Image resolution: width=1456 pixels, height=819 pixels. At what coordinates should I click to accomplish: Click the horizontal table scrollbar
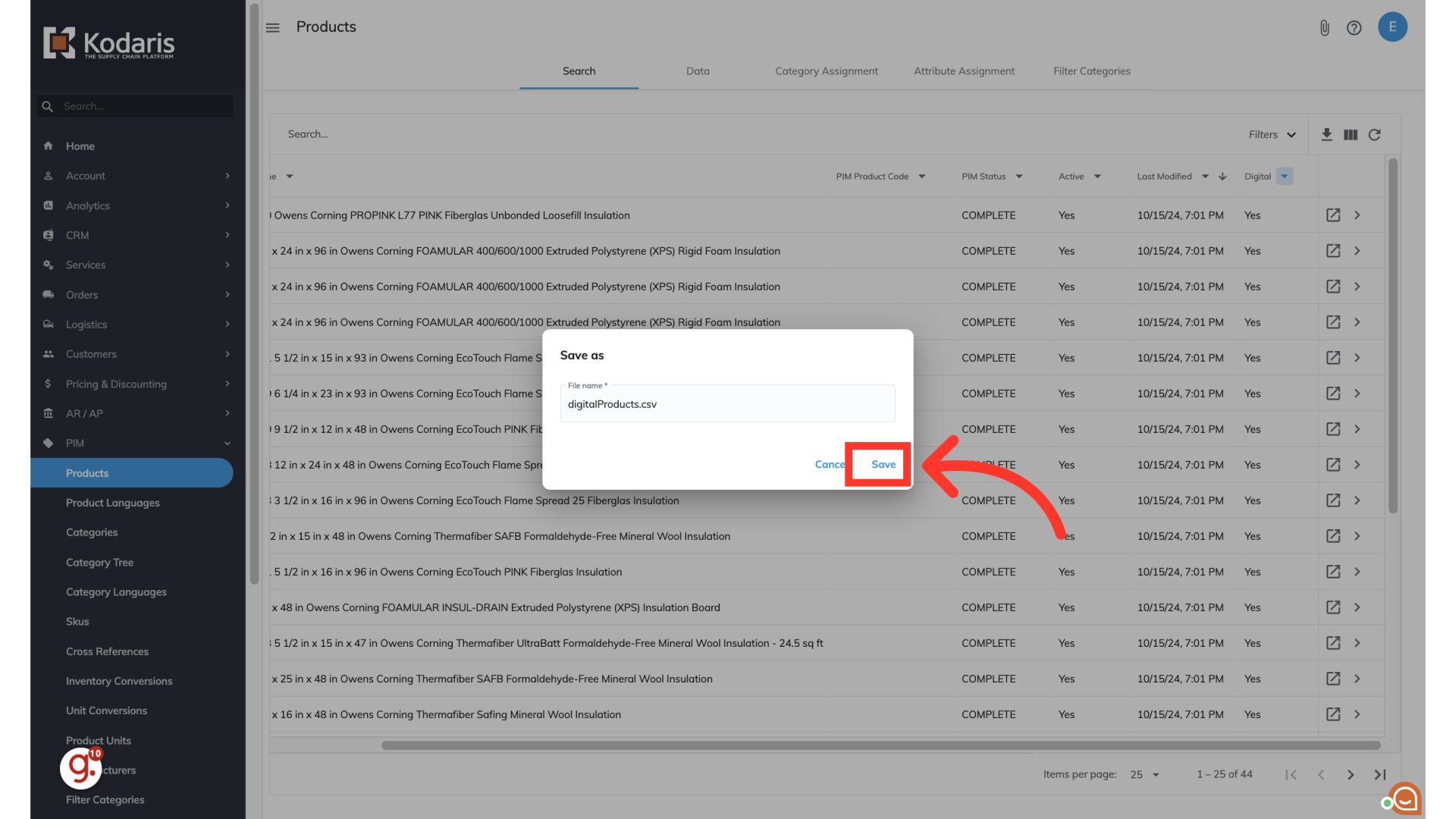point(880,745)
